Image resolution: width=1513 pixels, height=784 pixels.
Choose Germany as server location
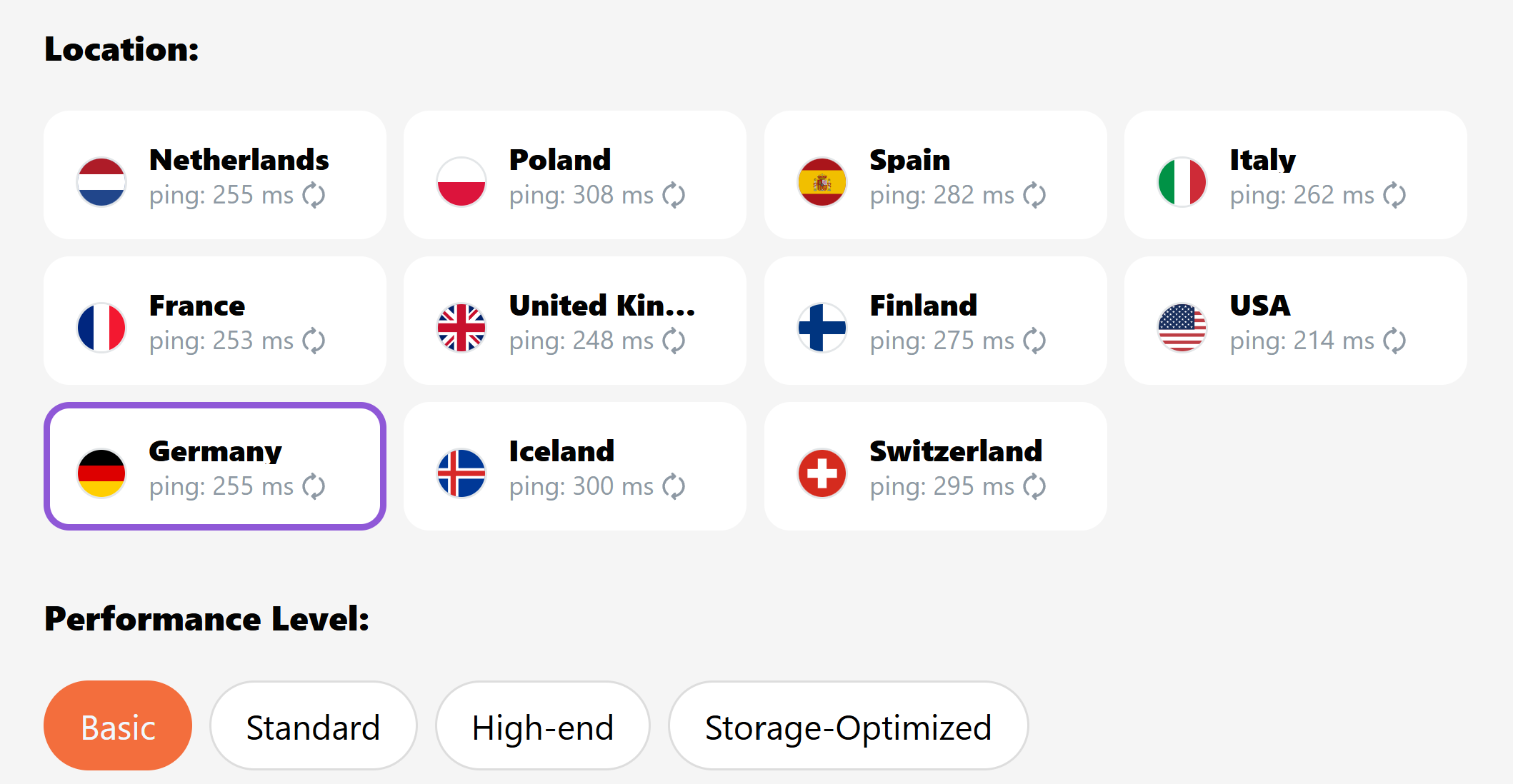point(214,466)
